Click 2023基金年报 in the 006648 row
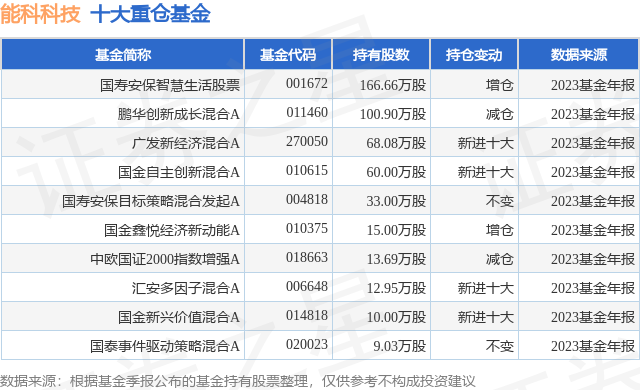The height and width of the screenshot is (390, 640). [593, 288]
